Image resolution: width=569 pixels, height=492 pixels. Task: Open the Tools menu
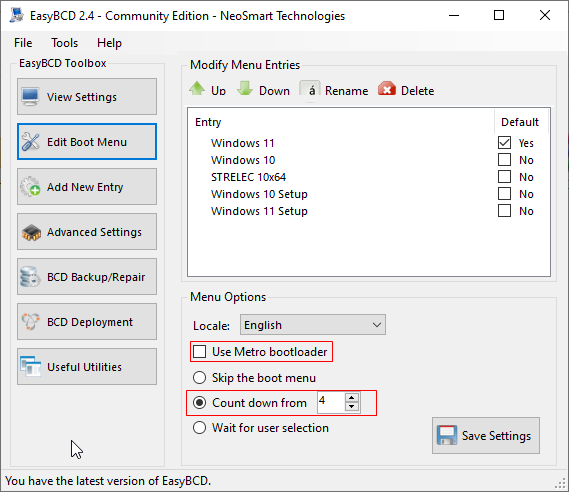coord(64,43)
